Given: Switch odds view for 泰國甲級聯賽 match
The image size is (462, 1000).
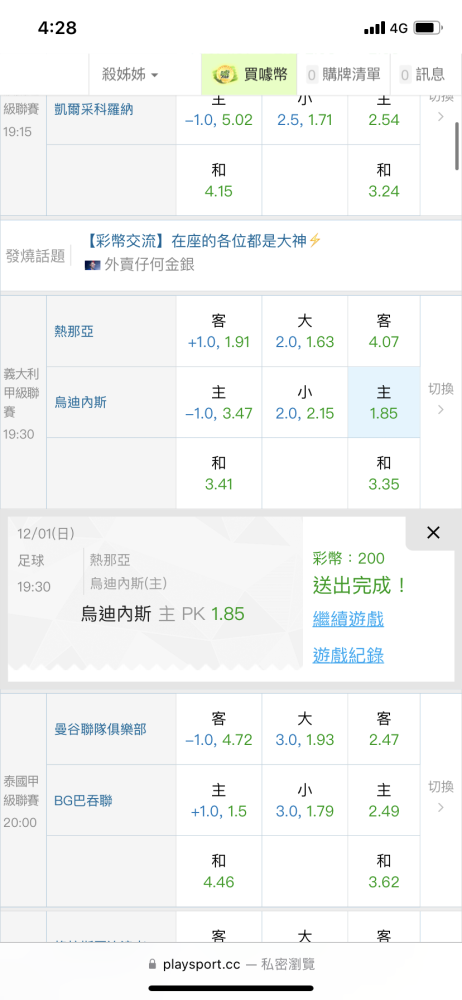Looking at the screenshot, I should click(x=441, y=797).
